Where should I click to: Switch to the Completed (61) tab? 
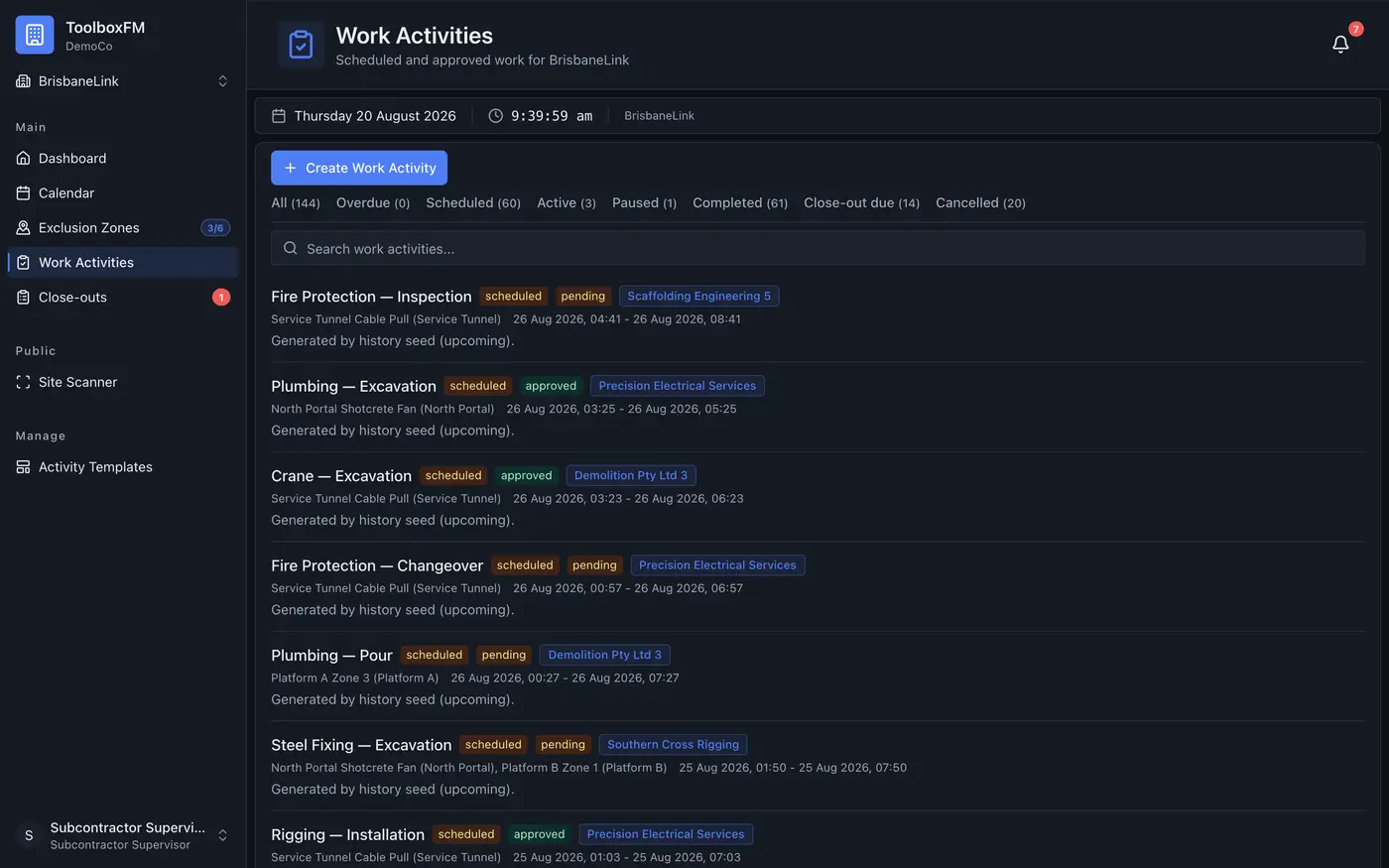click(x=740, y=202)
